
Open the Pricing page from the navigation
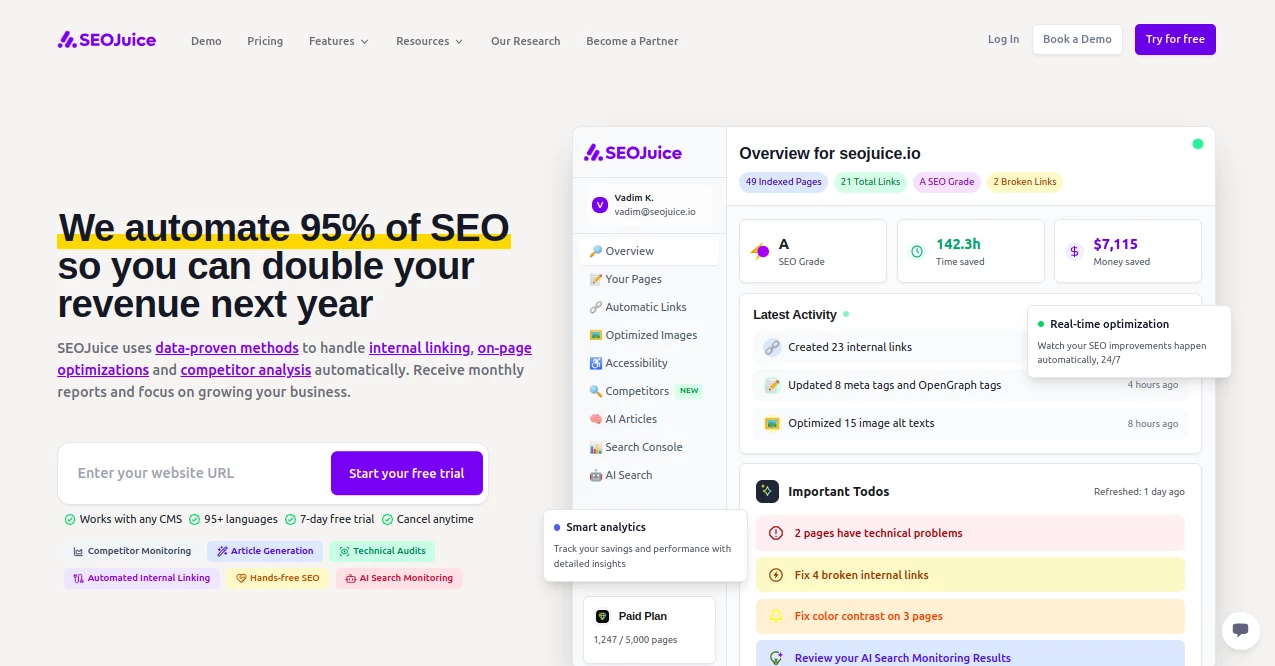point(265,41)
